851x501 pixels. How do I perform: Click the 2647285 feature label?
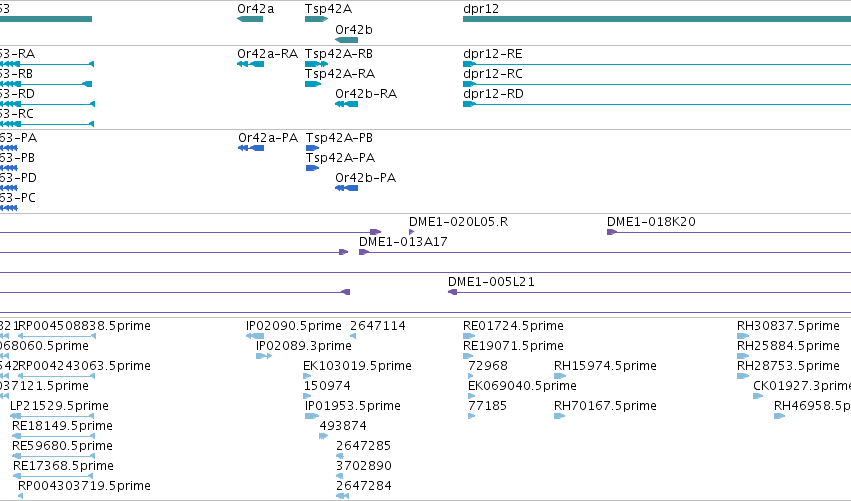coord(364,446)
